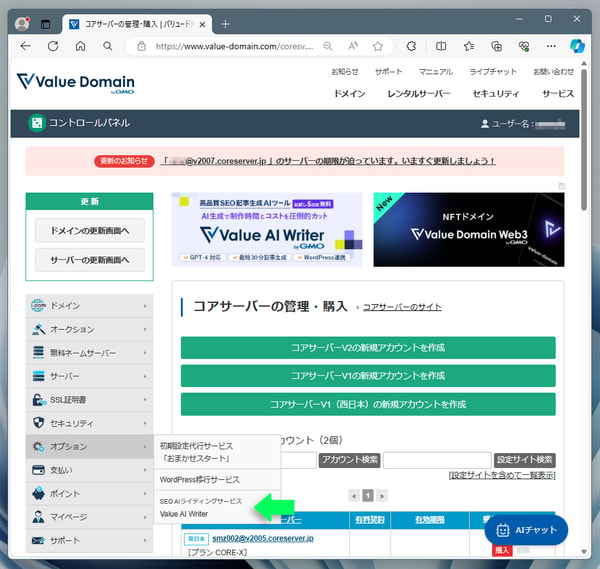Click コアサーバーV1（西日本）の新規アカウントを作成 button
The image size is (600, 569).
pyautogui.click(x=368, y=404)
